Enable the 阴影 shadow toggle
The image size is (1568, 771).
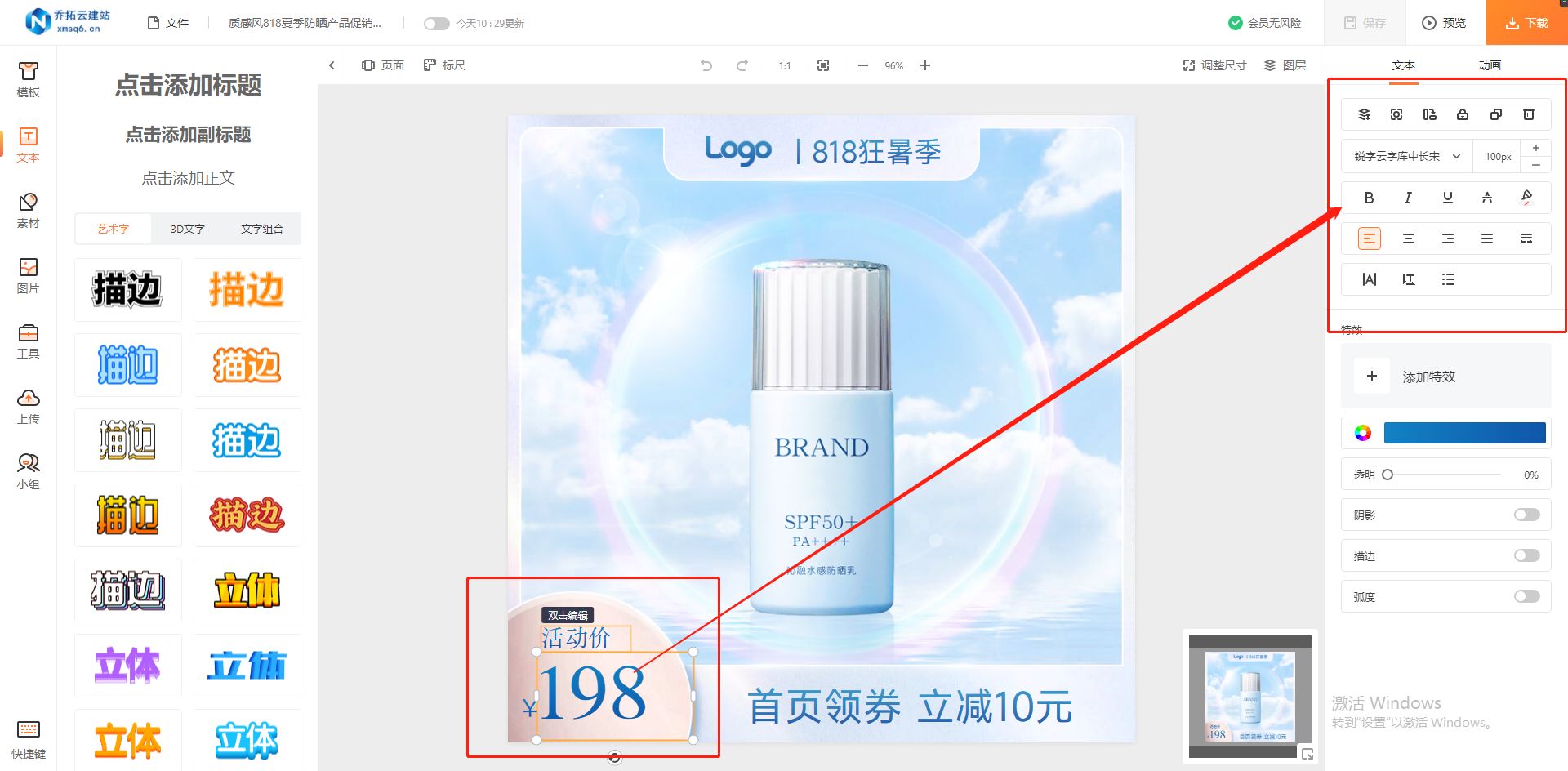point(1526,515)
